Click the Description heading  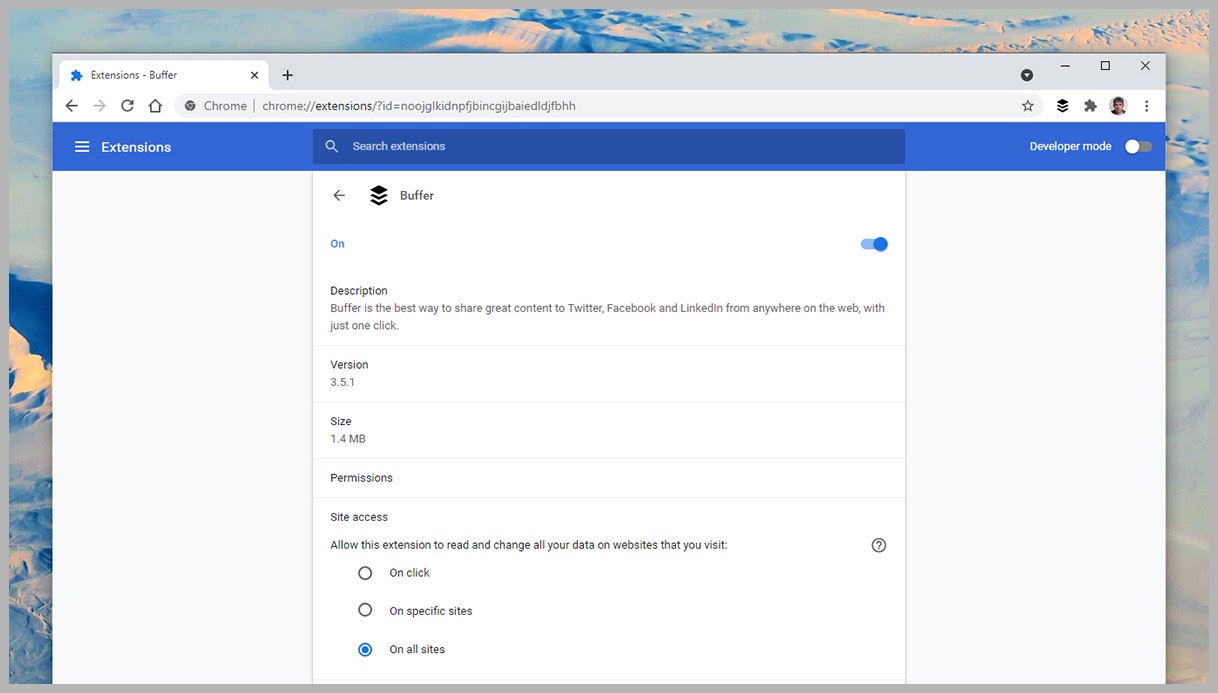coord(359,291)
